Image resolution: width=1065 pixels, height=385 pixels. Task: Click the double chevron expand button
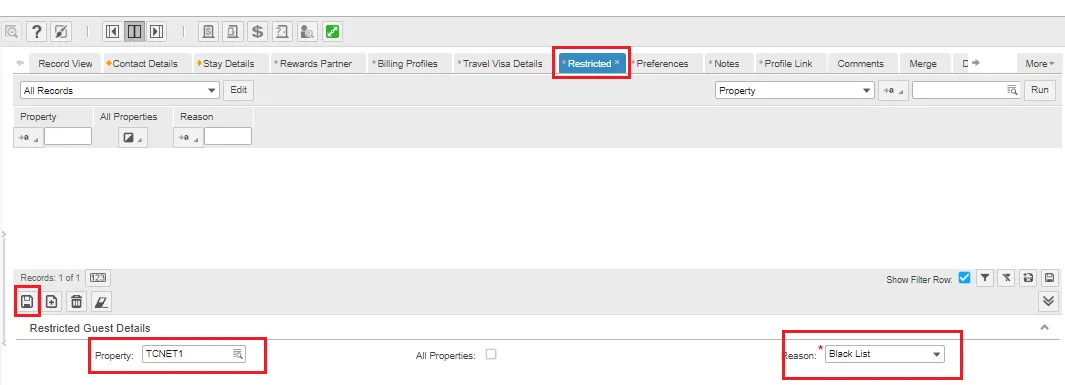1049,301
